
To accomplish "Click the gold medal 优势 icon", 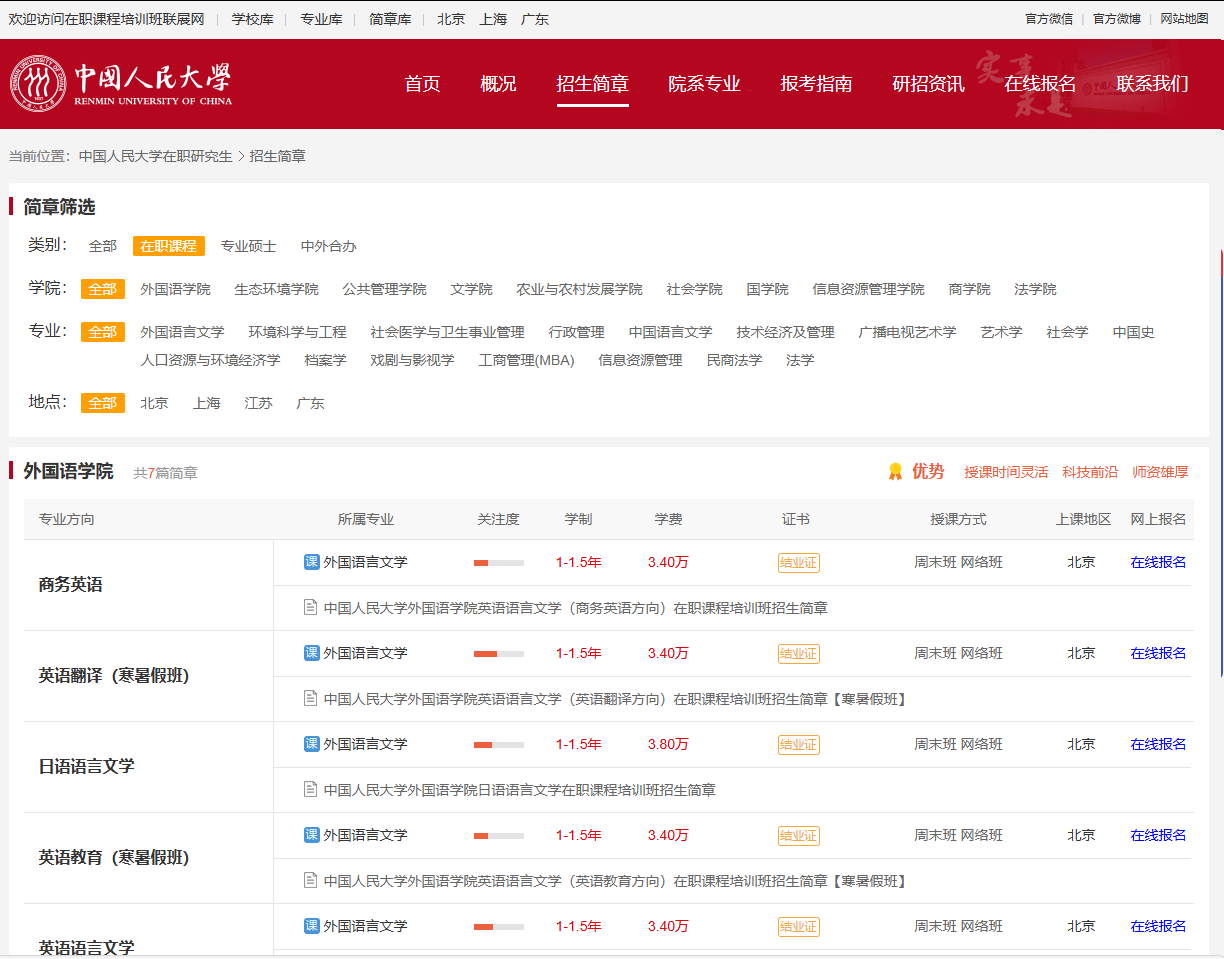I will click(x=895, y=471).
